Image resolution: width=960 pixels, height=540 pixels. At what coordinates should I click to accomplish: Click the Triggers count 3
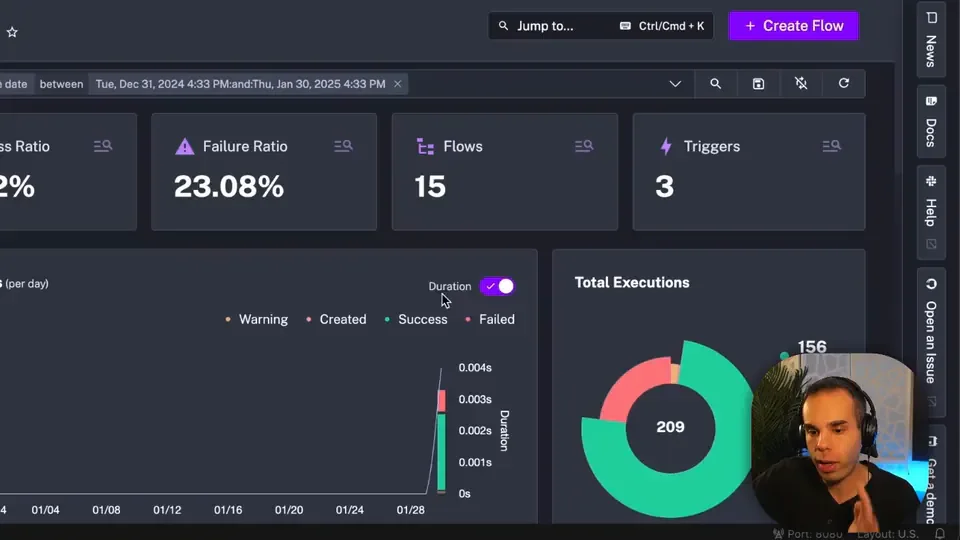664,187
